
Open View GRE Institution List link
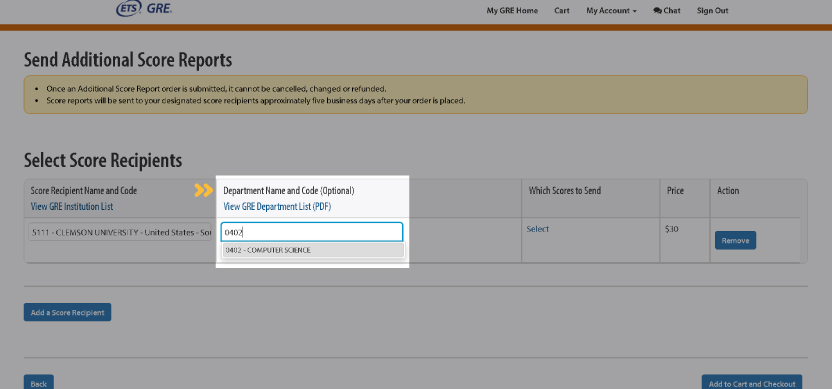pyautogui.click(x=72, y=206)
